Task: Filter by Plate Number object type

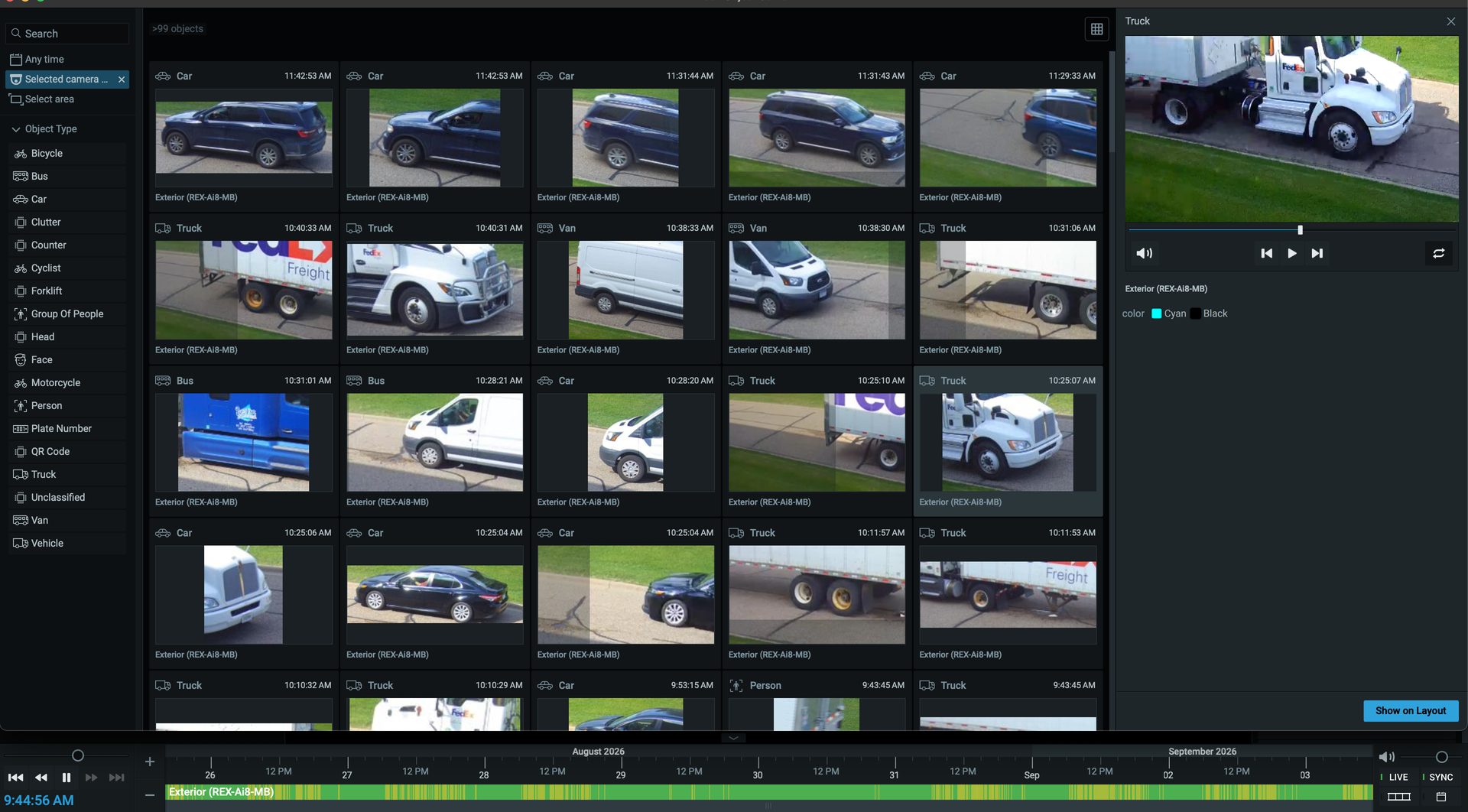Action: pyautogui.click(x=67, y=429)
